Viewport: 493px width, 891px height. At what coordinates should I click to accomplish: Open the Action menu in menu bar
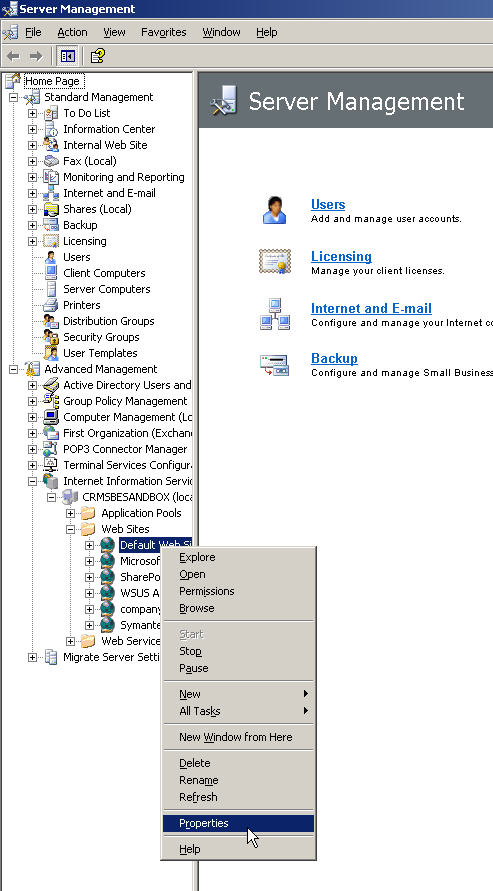[72, 32]
